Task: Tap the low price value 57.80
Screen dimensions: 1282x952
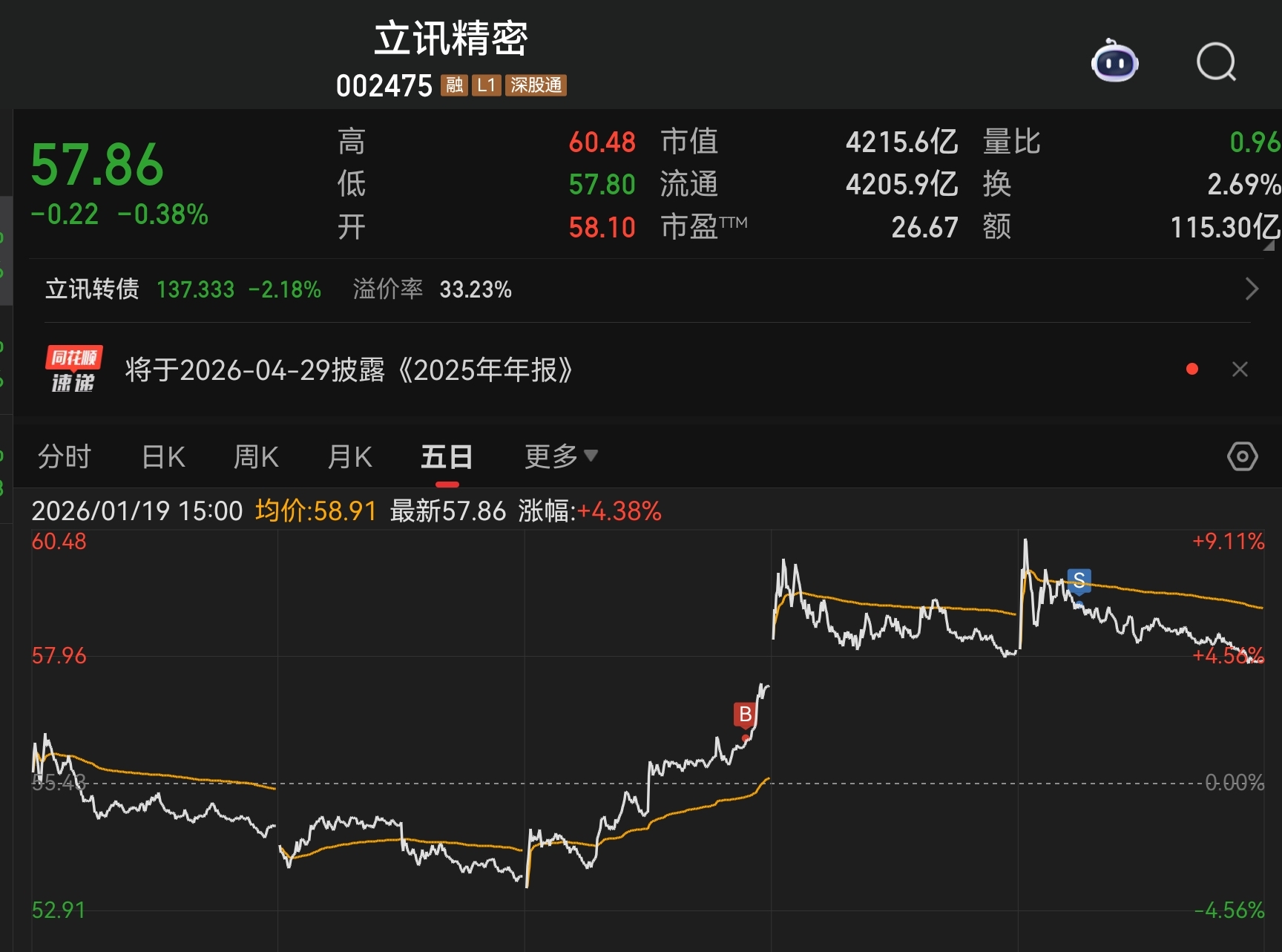Action: tap(602, 184)
